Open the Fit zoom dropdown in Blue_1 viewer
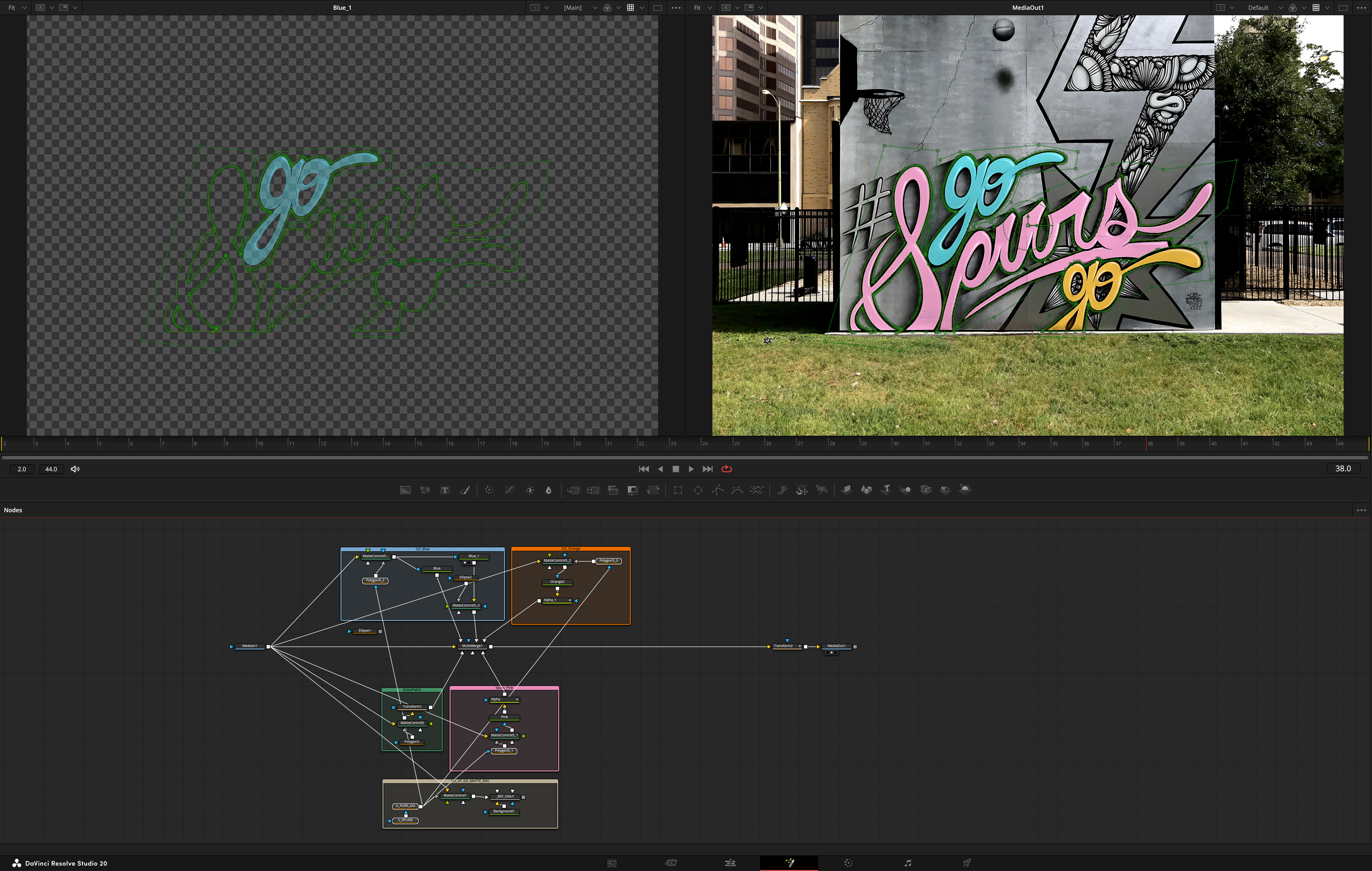The width and height of the screenshot is (1372, 871). (16, 7)
